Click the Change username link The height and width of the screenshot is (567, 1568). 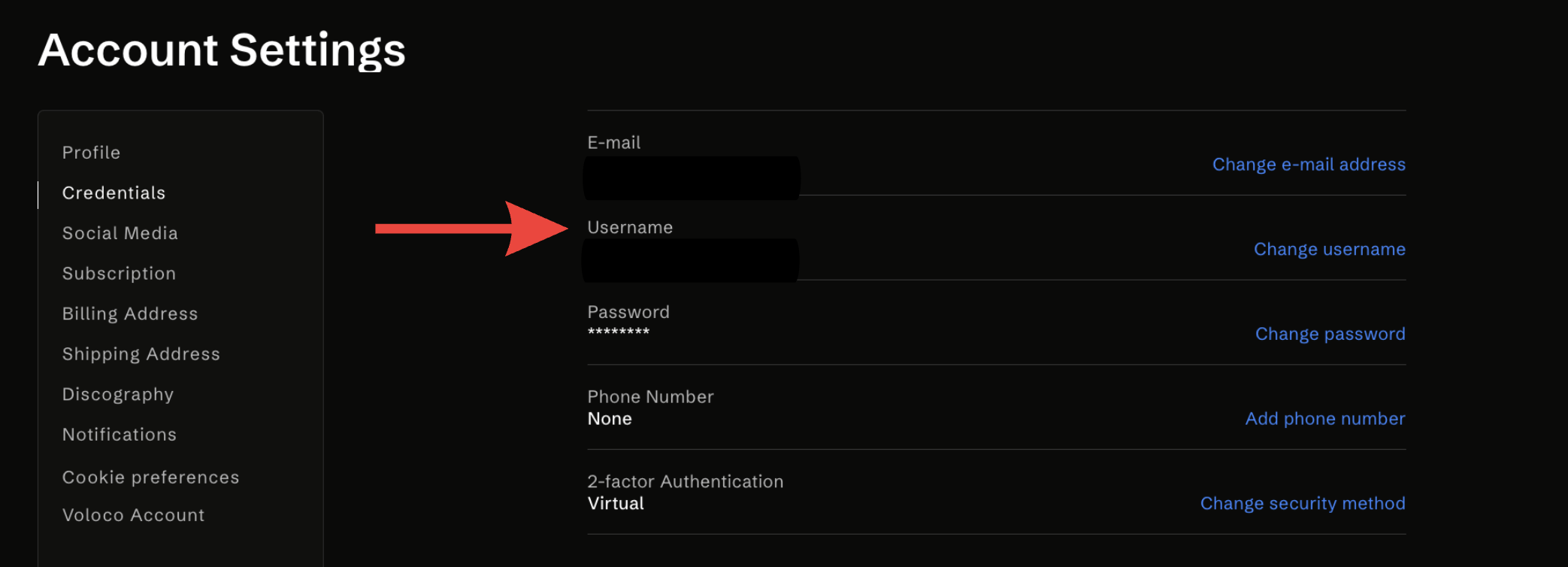point(1329,250)
